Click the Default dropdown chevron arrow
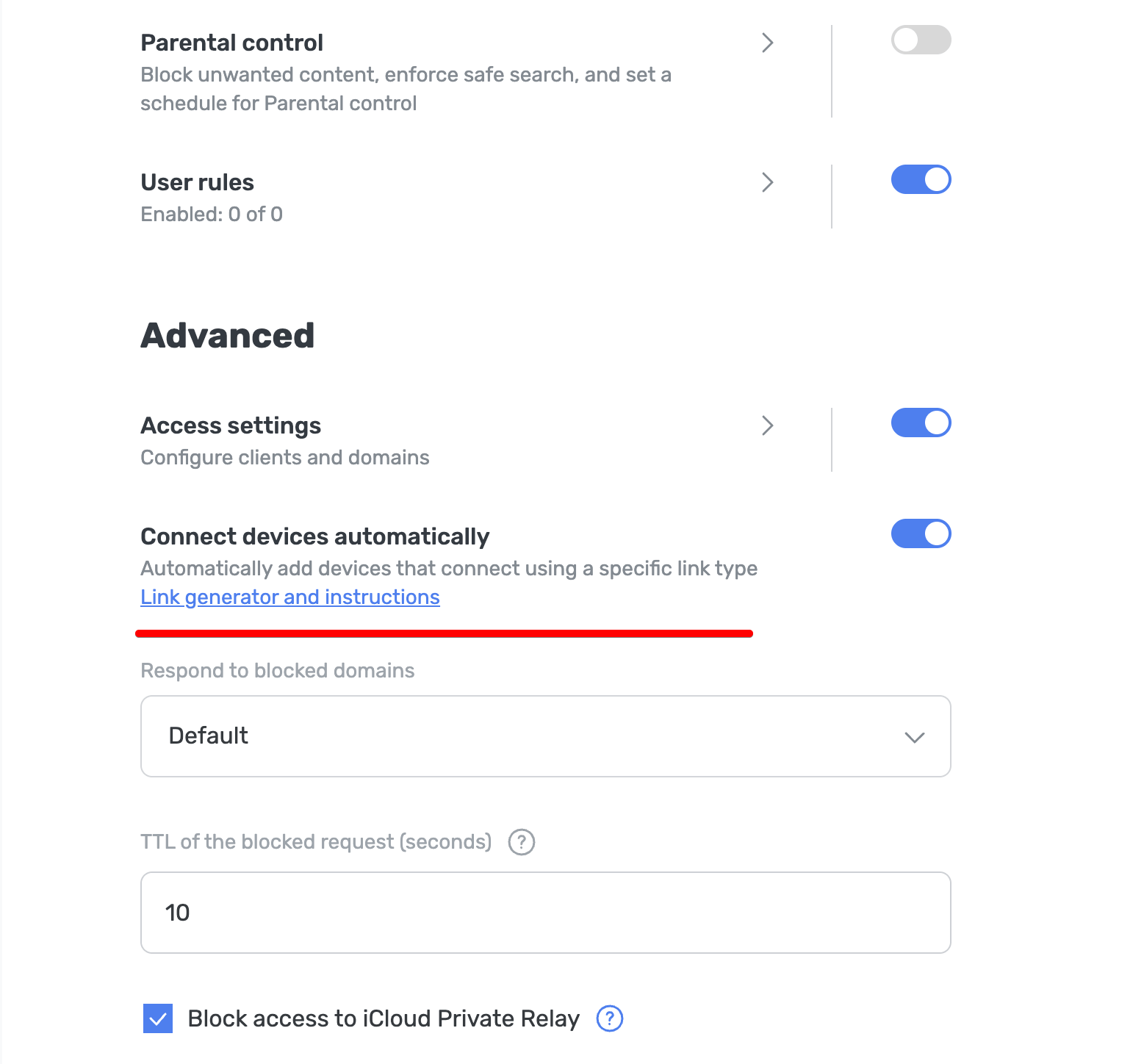 click(915, 737)
